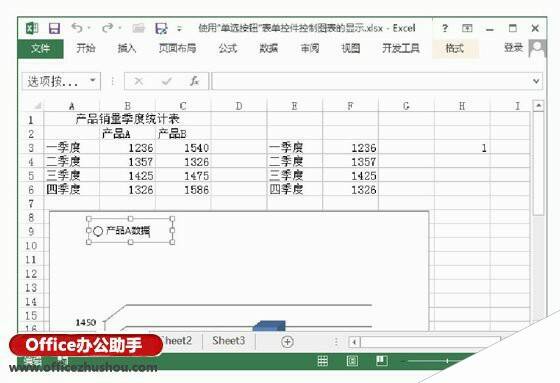The height and width of the screenshot is (383, 560).
Task: Switch to Page Break Preview icon
Action: pyautogui.click(x=381, y=361)
